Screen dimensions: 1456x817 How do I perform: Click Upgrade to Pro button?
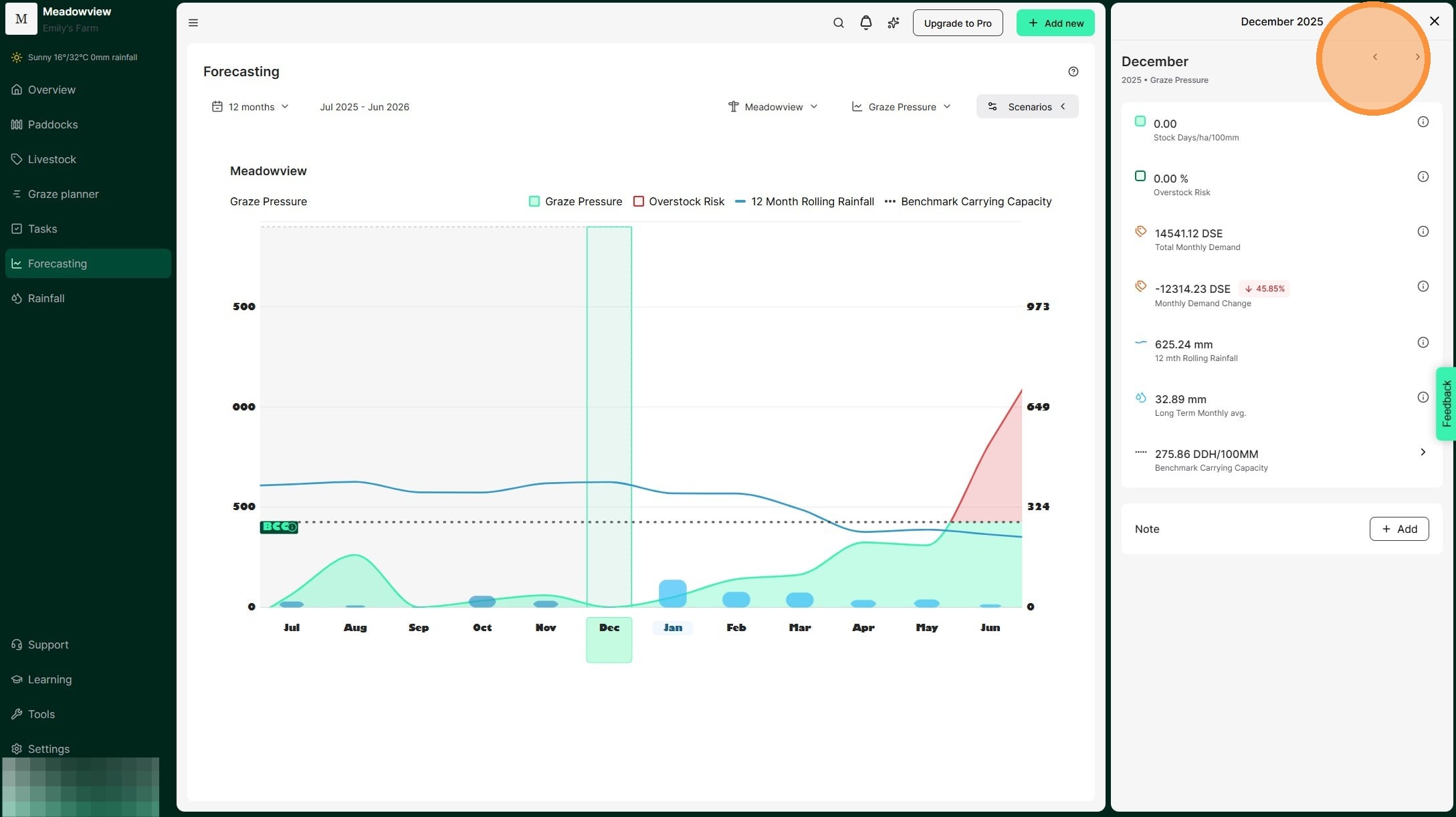pyautogui.click(x=957, y=23)
